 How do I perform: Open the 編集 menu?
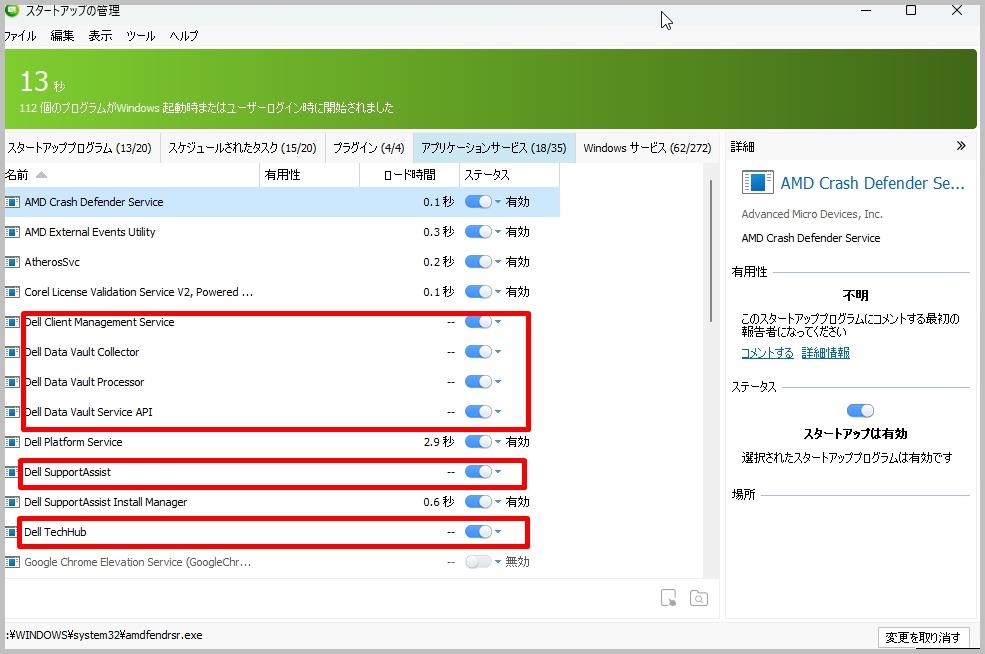pos(62,36)
